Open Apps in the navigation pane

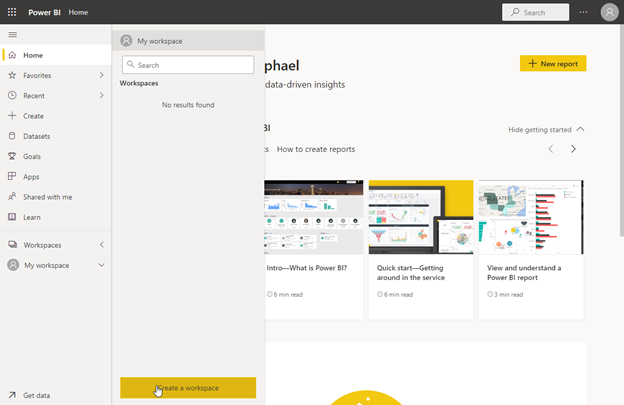(x=56, y=176)
